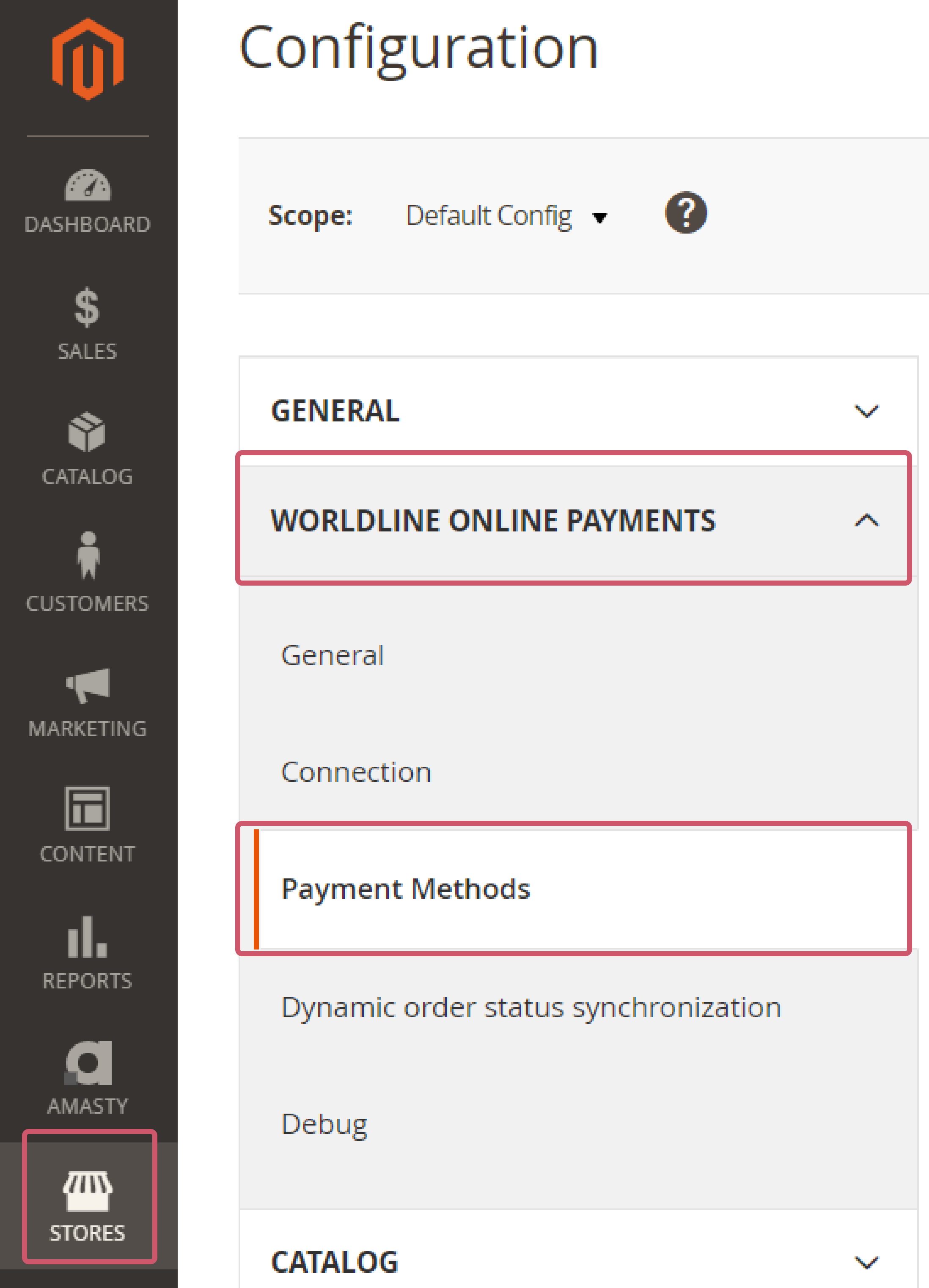Open the Reports bar chart icon
This screenshot has width=929, height=1288.
[x=88, y=937]
